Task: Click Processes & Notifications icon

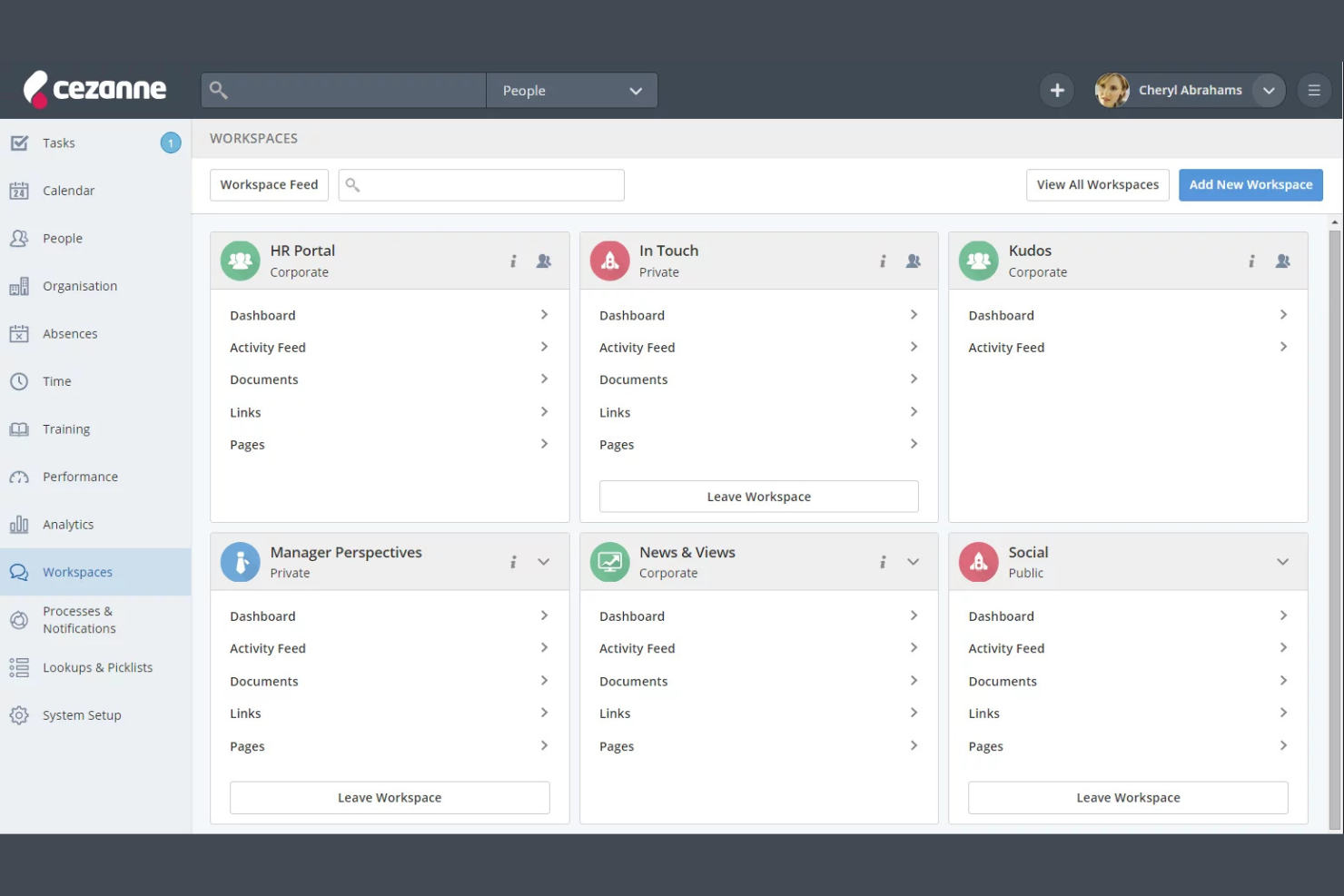Action: (19, 620)
